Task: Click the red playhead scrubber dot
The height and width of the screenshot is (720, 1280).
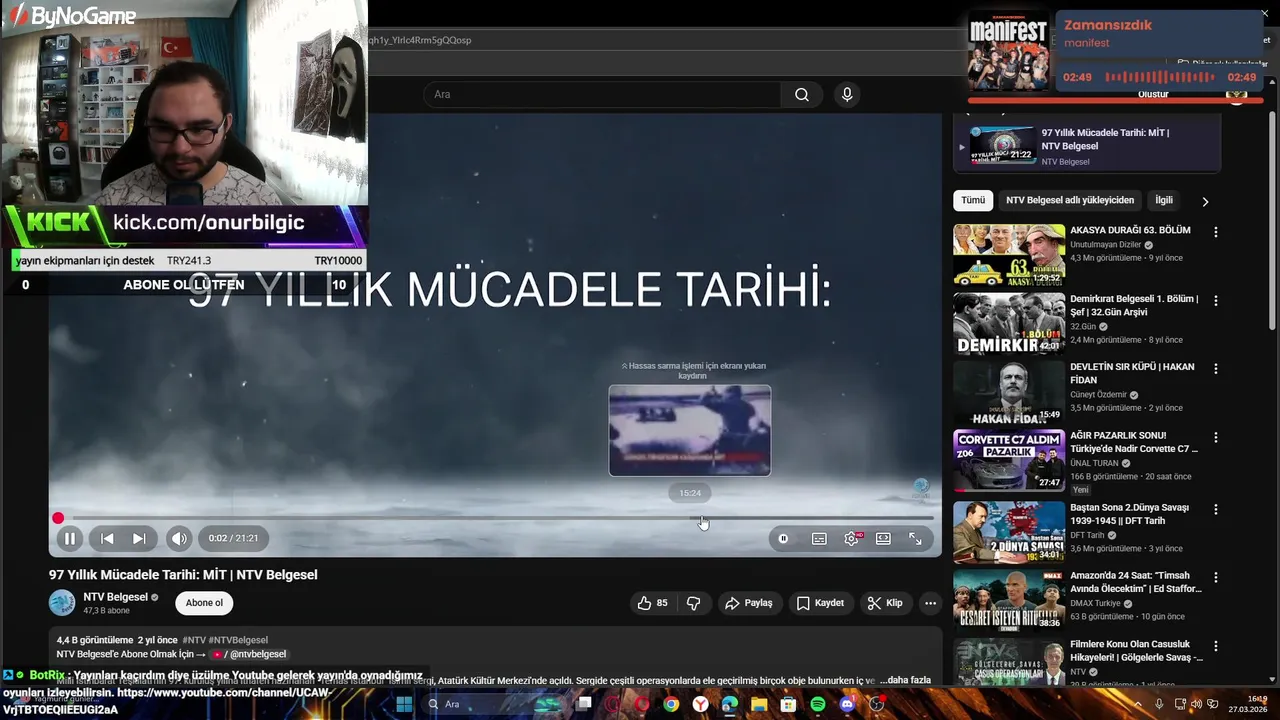Action: [58, 518]
